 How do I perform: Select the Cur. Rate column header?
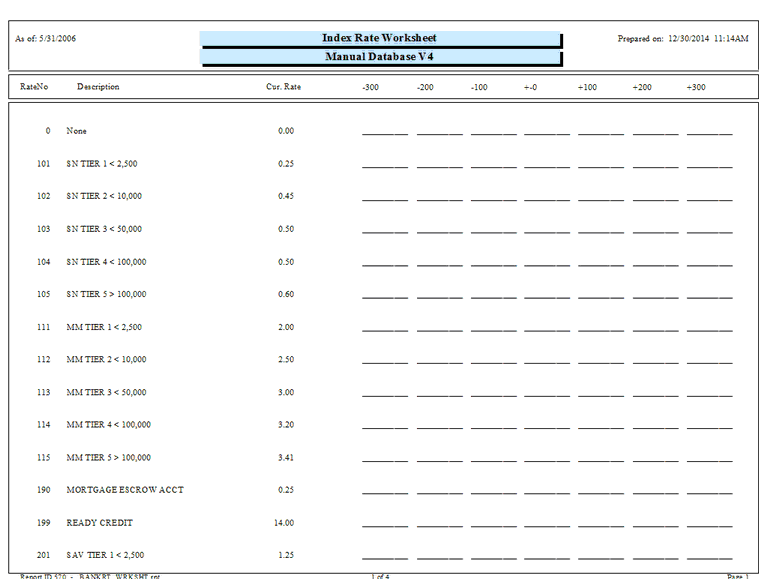(x=283, y=87)
